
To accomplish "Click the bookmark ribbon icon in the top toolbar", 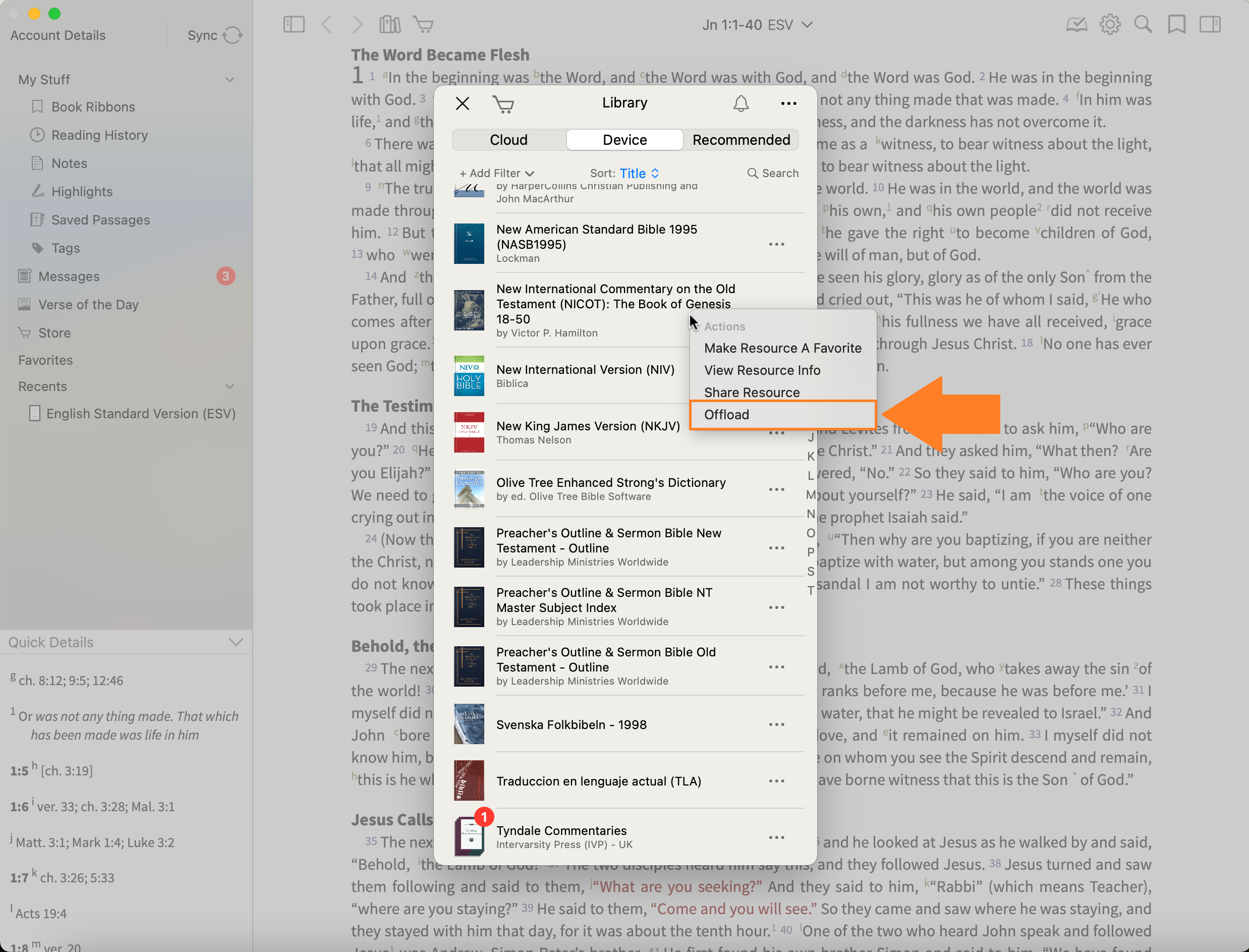I will point(1176,24).
